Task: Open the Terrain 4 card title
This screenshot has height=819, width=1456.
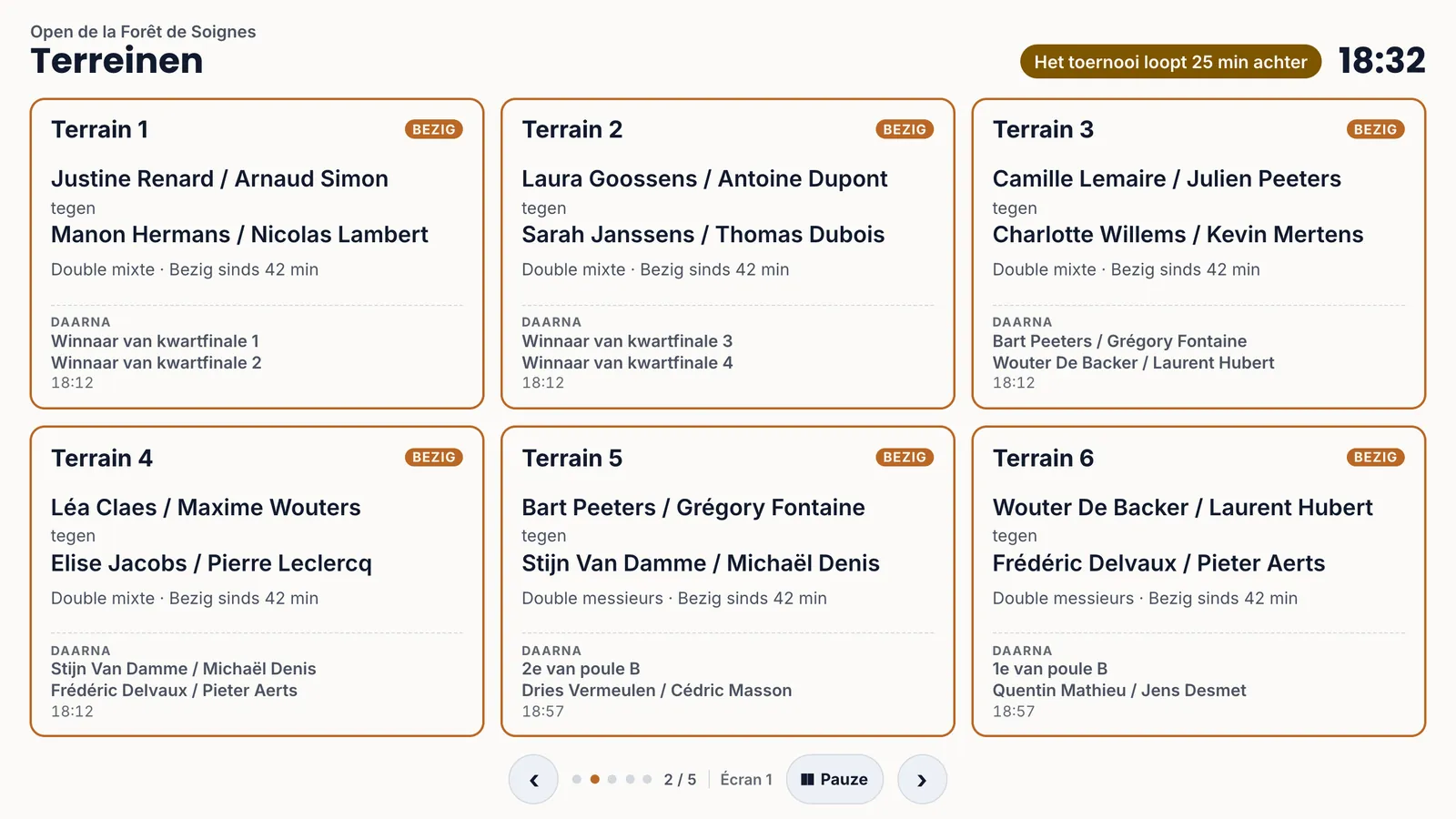Action: click(x=102, y=458)
